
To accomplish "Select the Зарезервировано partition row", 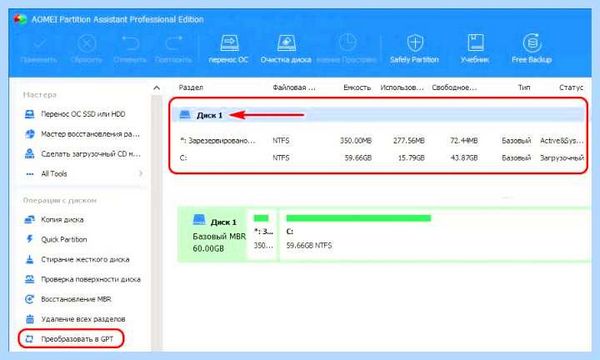I will (381, 140).
